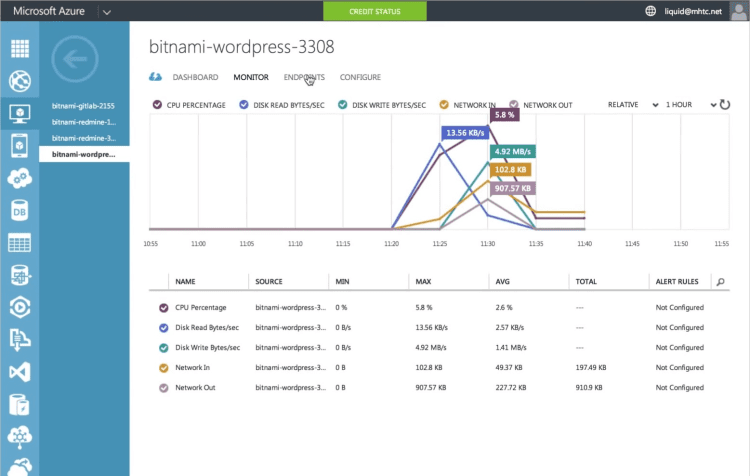Switch to the DASHBOARD tab

[195, 77]
